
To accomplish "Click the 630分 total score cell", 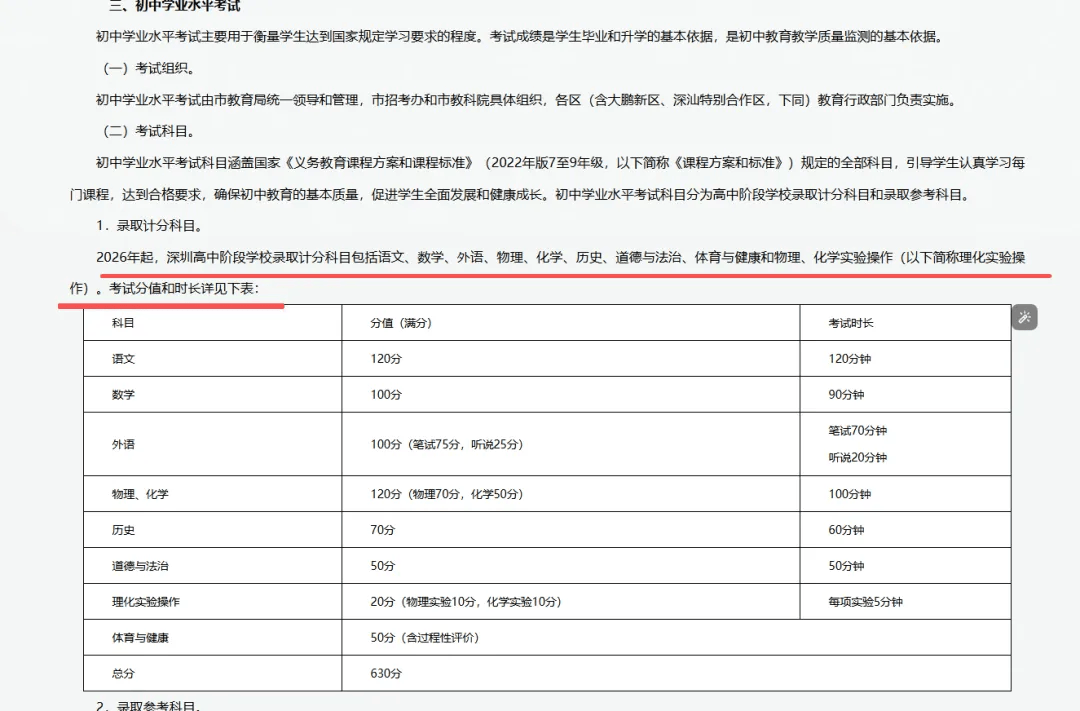I will tap(676, 673).
